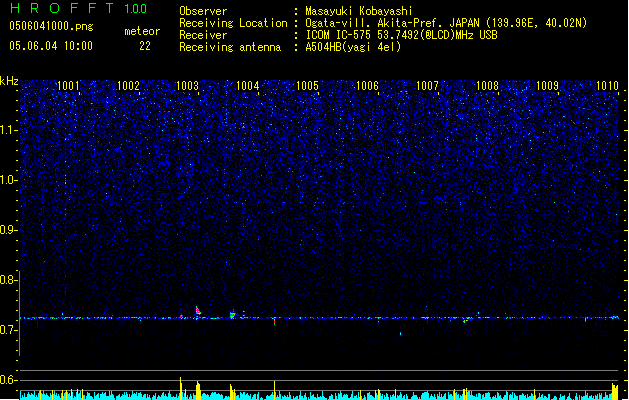Click time marker 1005
This screenshot has height=400, width=629.
pyautogui.click(x=307, y=85)
